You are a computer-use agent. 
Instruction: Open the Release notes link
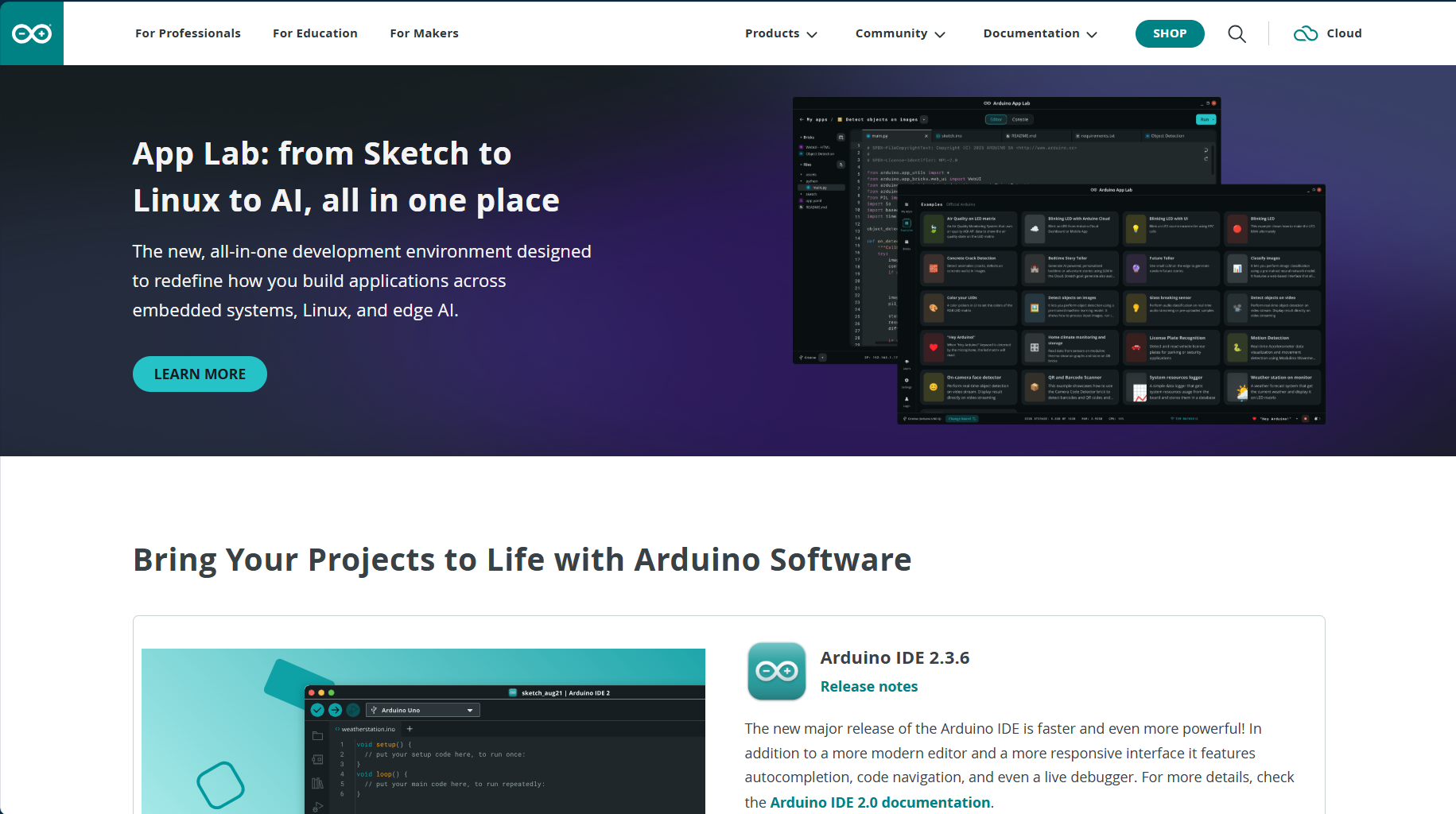869,686
